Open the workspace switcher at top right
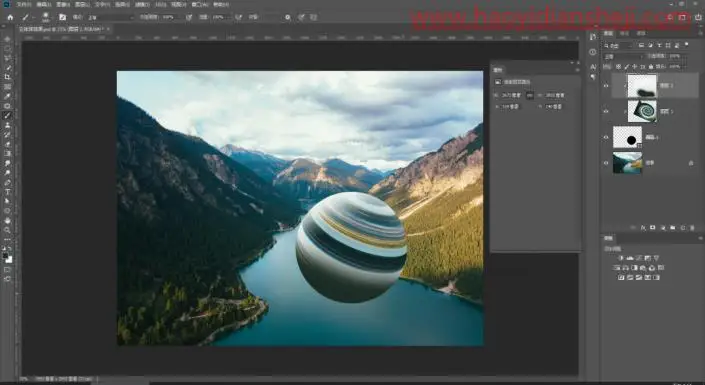The height and width of the screenshot is (385, 705). tap(683, 17)
